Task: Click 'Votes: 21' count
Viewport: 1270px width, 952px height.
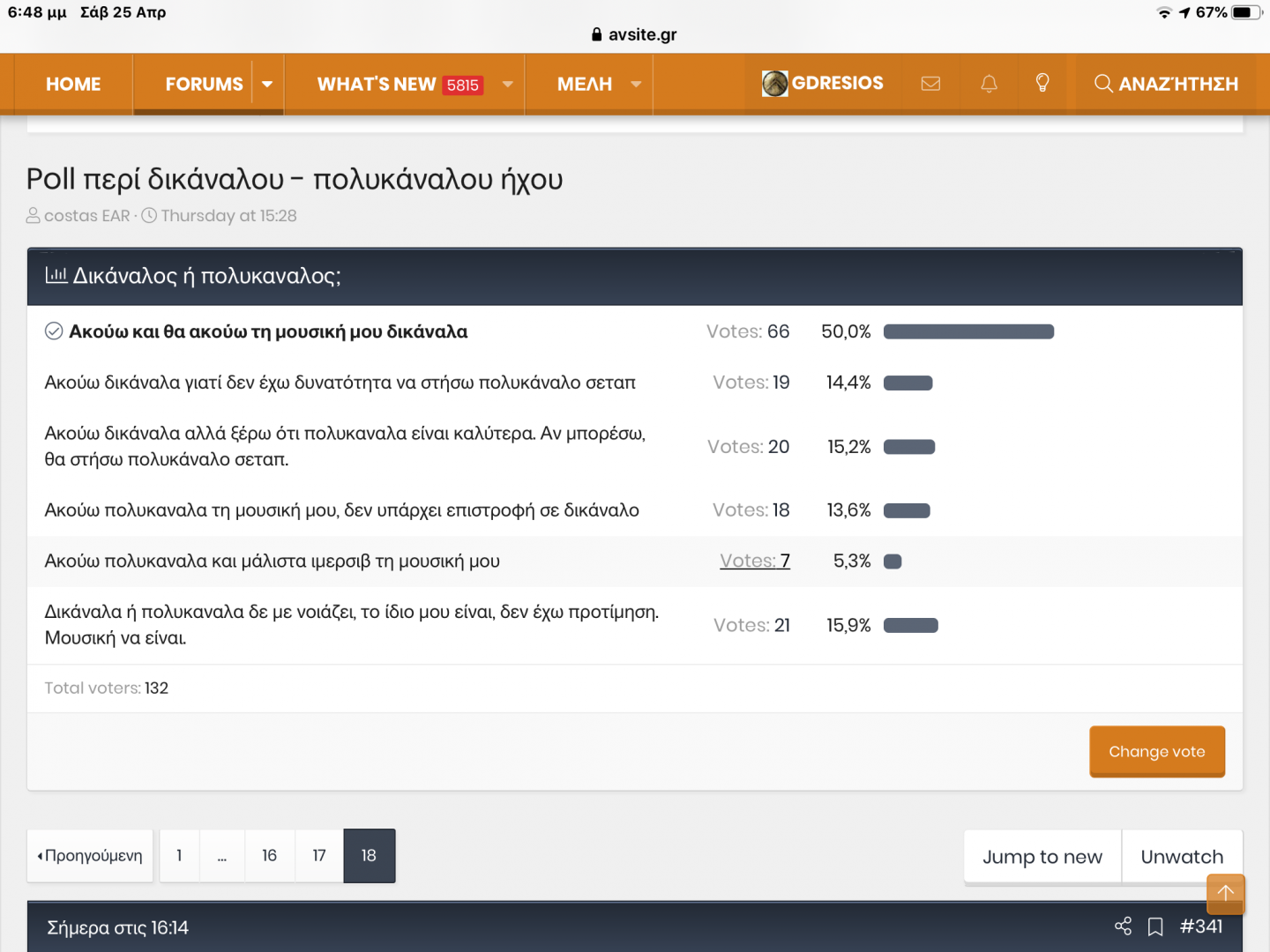Action: tap(751, 625)
